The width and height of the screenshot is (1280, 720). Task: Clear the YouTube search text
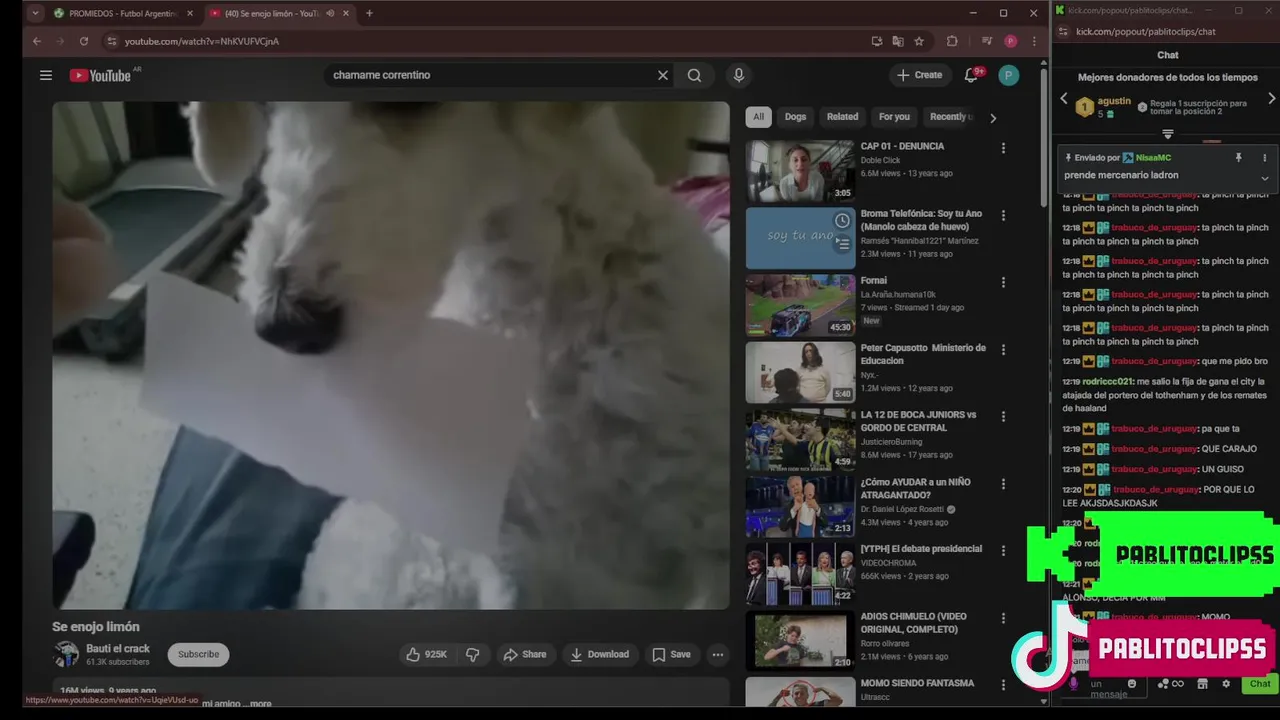point(662,75)
